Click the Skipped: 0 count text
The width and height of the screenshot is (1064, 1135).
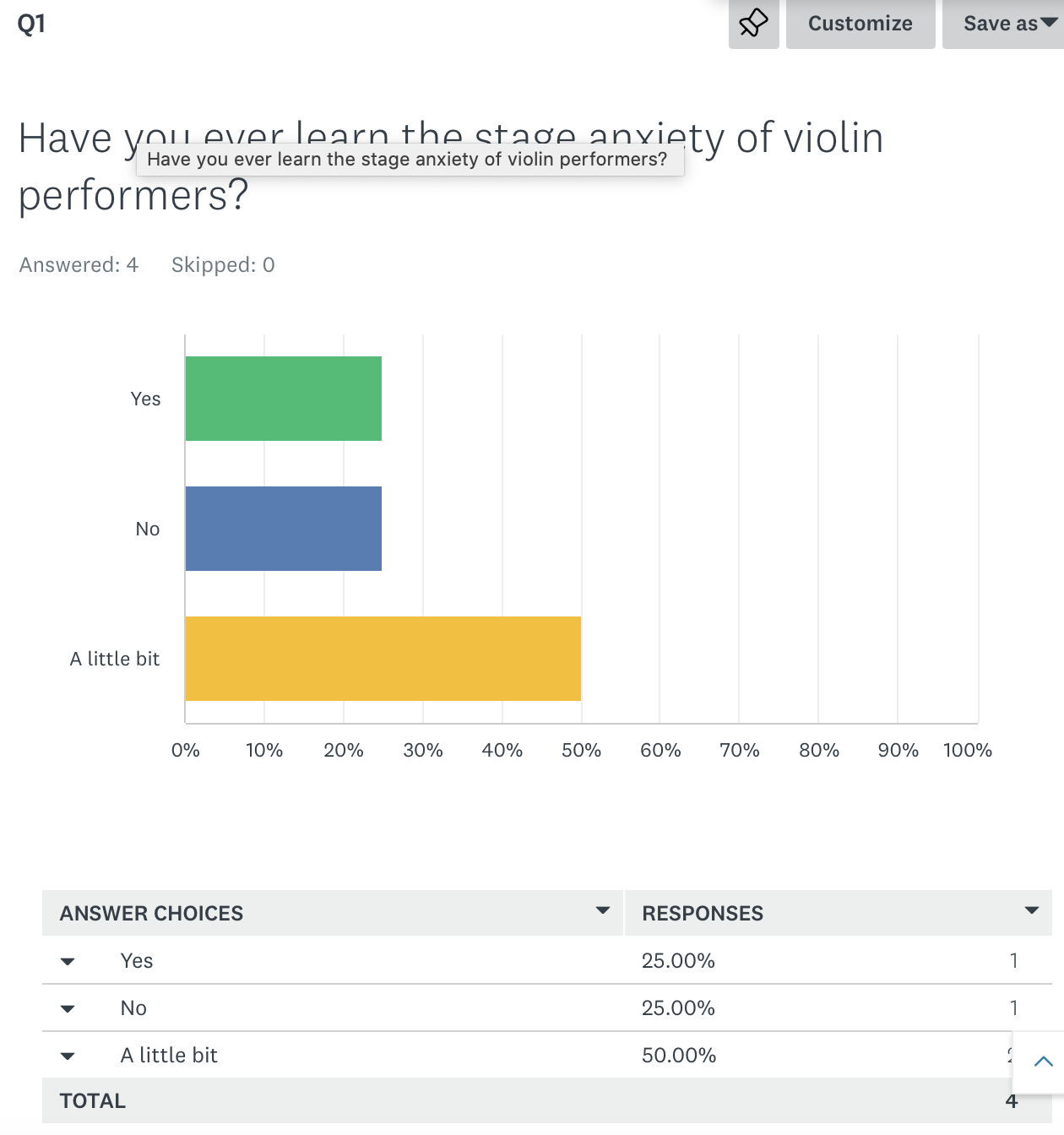[x=223, y=265]
